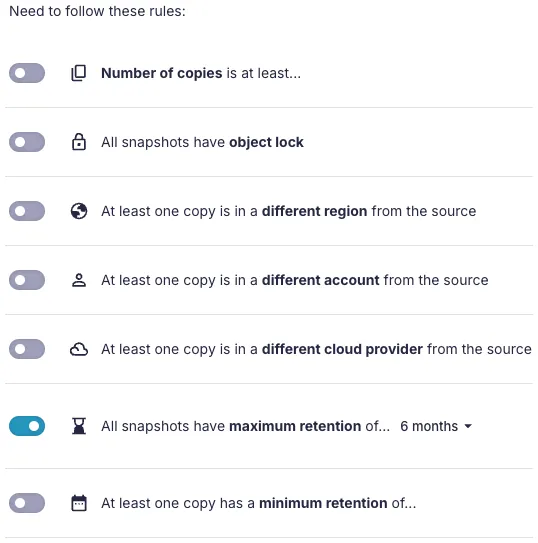Click the caret arrow next to 6 months
The width and height of the screenshot is (538, 543).
point(468,426)
